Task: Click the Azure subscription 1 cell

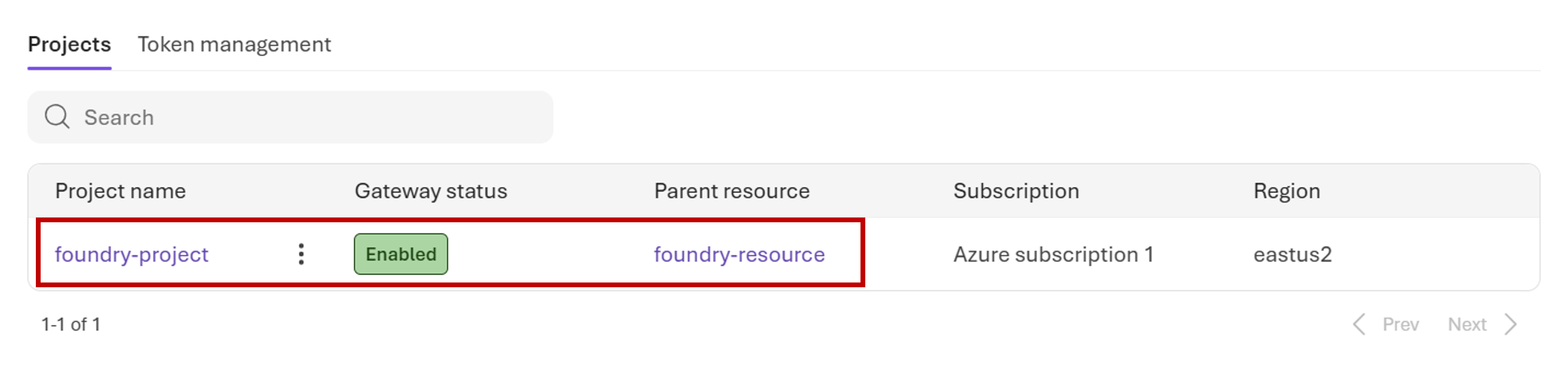Action: click(x=1054, y=255)
